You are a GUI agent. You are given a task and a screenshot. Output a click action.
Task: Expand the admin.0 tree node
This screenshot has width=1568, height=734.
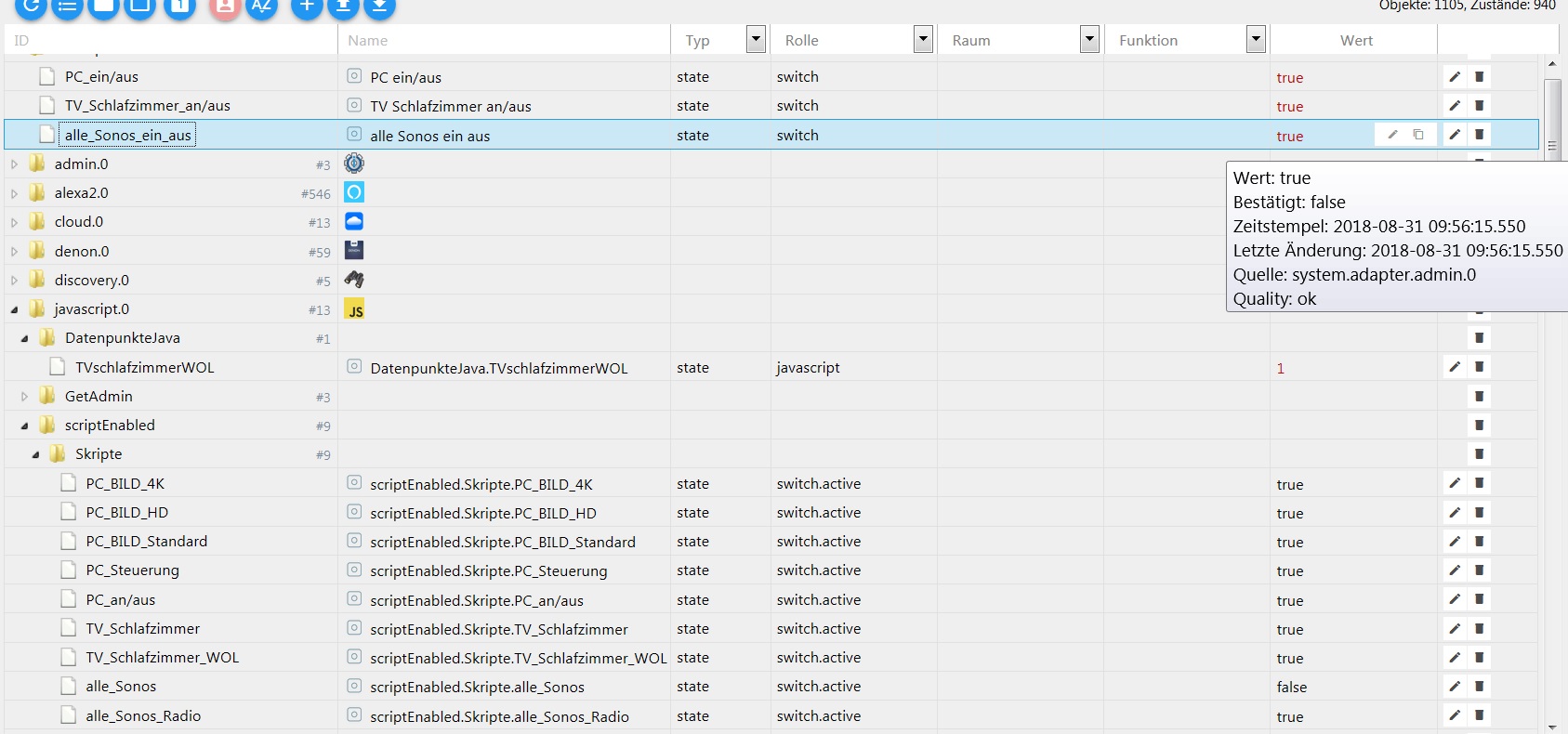pyautogui.click(x=14, y=164)
